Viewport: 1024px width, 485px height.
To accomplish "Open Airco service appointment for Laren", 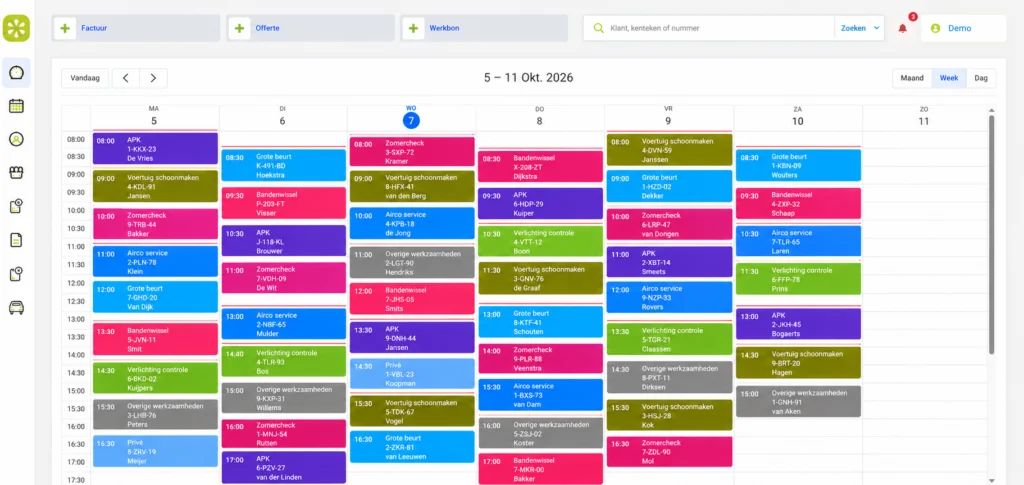I will [x=799, y=242].
